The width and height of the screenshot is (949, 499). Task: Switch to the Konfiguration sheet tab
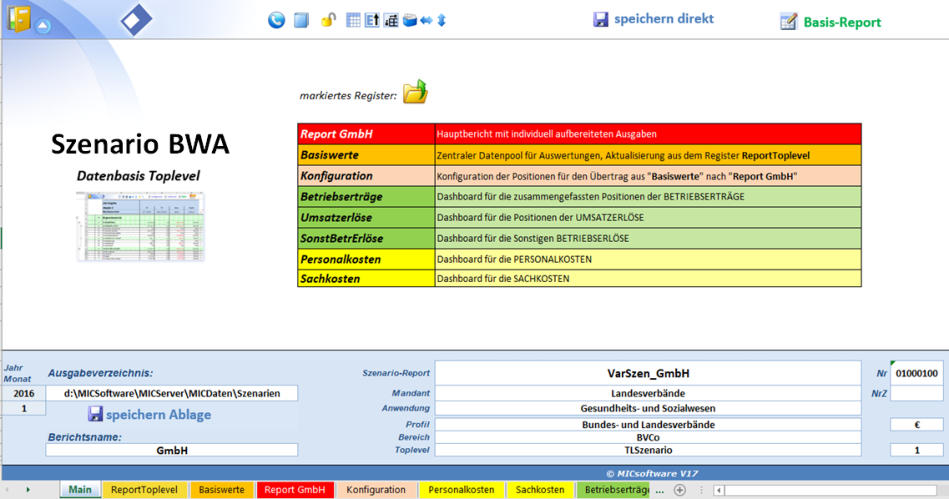pos(375,490)
